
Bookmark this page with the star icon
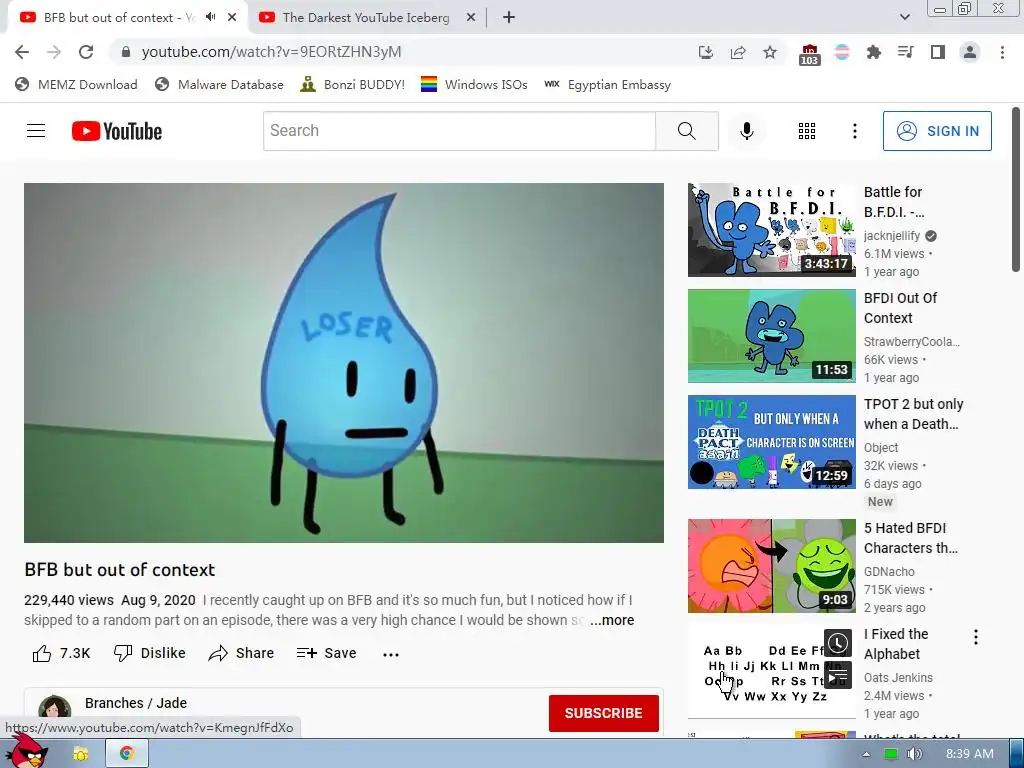click(x=770, y=52)
